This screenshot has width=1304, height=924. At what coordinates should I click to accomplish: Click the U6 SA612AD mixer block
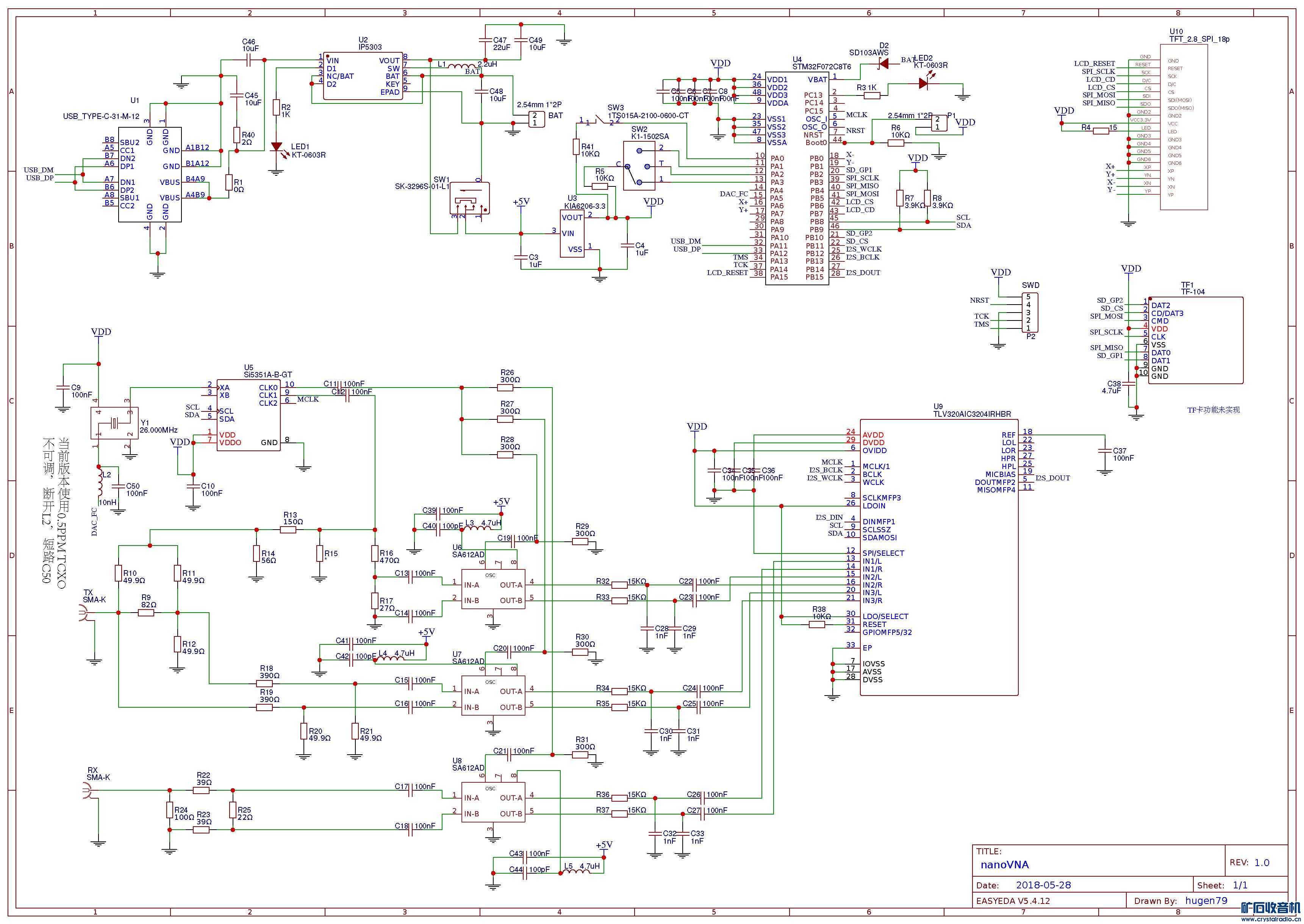(493, 589)
